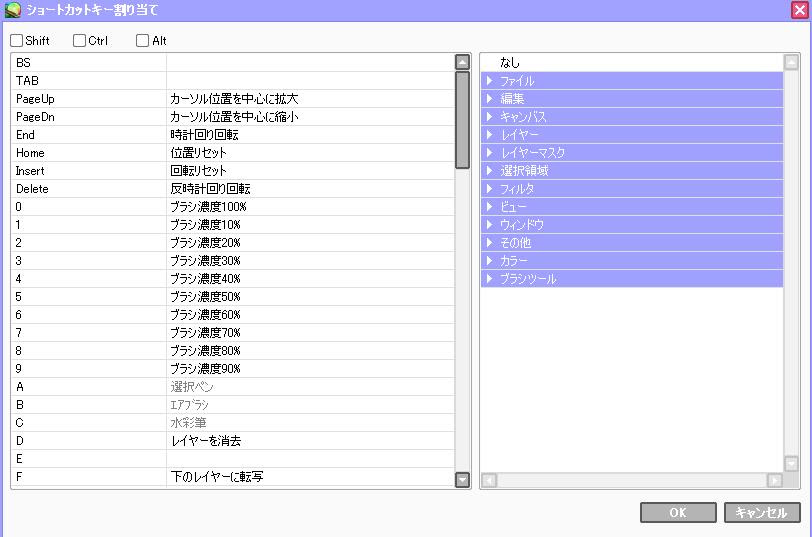This screenshot has height=537, width=812.
Task: Click the command list left scroll arrow
Action: coord(489,481)
